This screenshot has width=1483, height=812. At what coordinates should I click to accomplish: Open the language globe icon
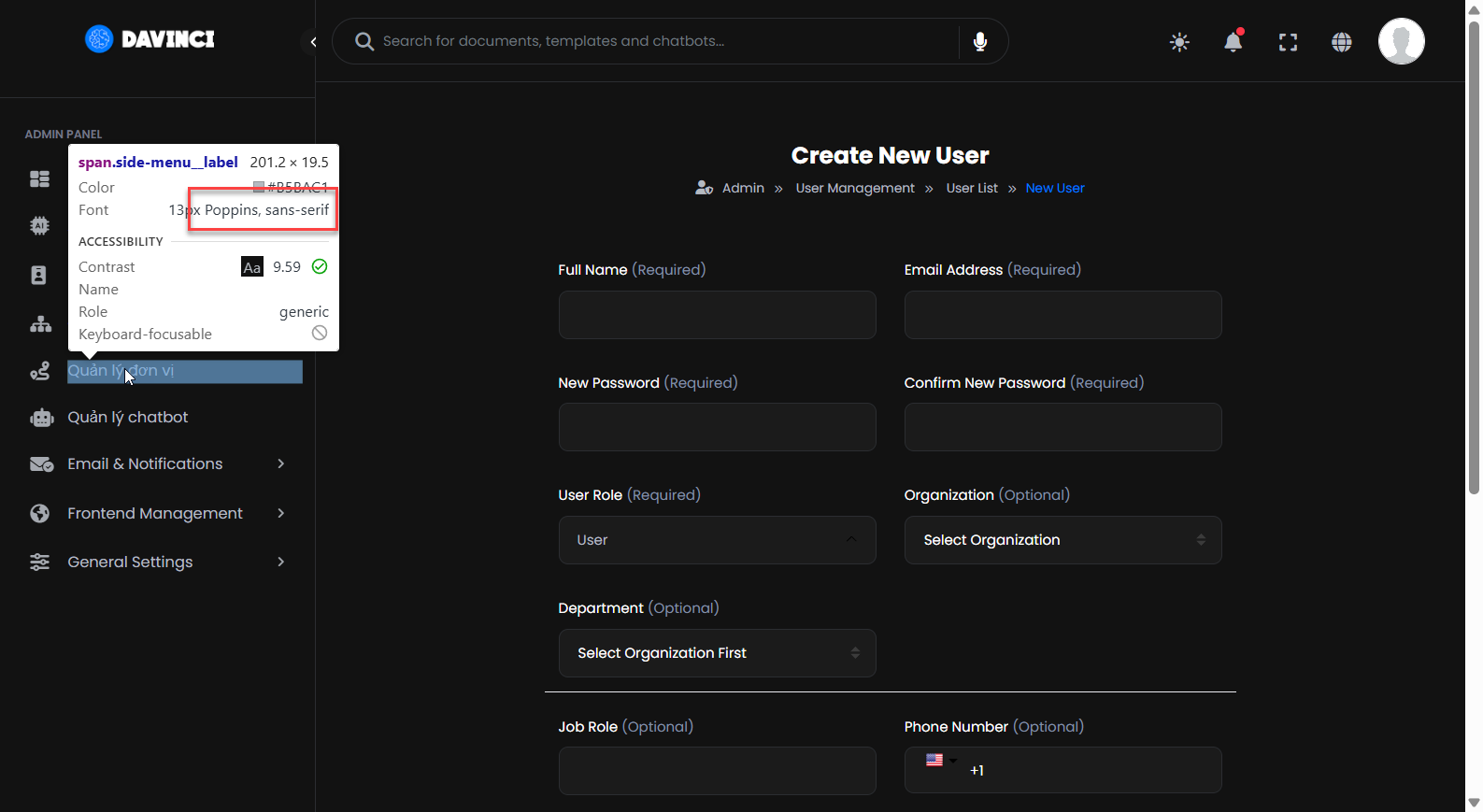pyautogui.click(x=1341, y=42)
